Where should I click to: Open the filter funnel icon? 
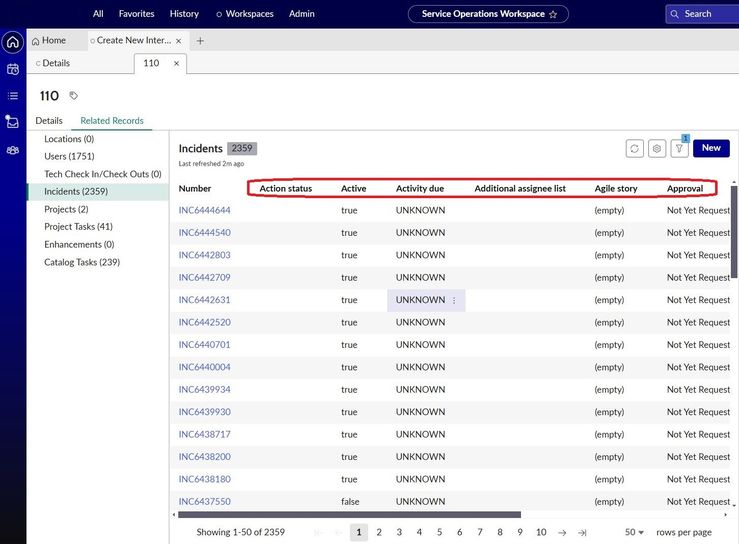[x=679, y=148]
